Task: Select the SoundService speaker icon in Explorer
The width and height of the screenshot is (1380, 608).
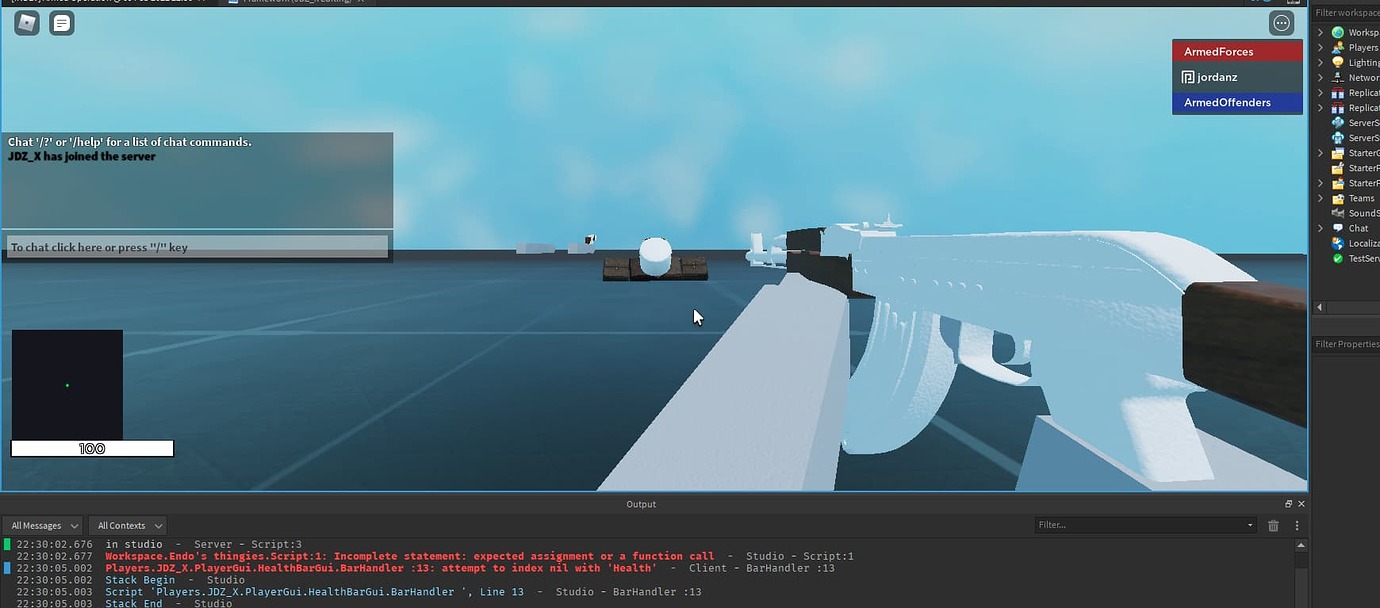Action: (x=1339, y=212)
